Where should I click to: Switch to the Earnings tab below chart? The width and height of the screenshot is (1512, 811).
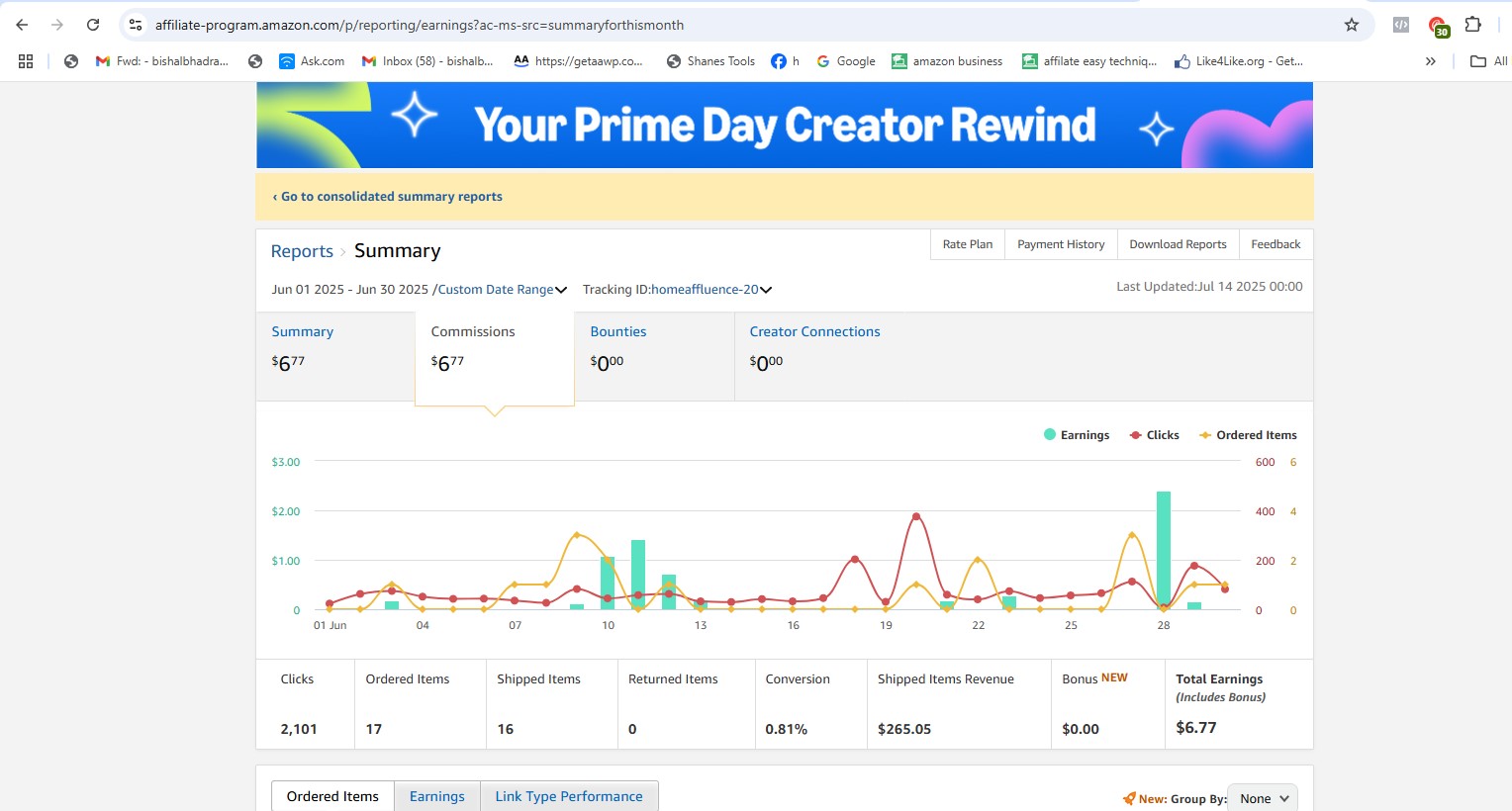coord(436,796)
